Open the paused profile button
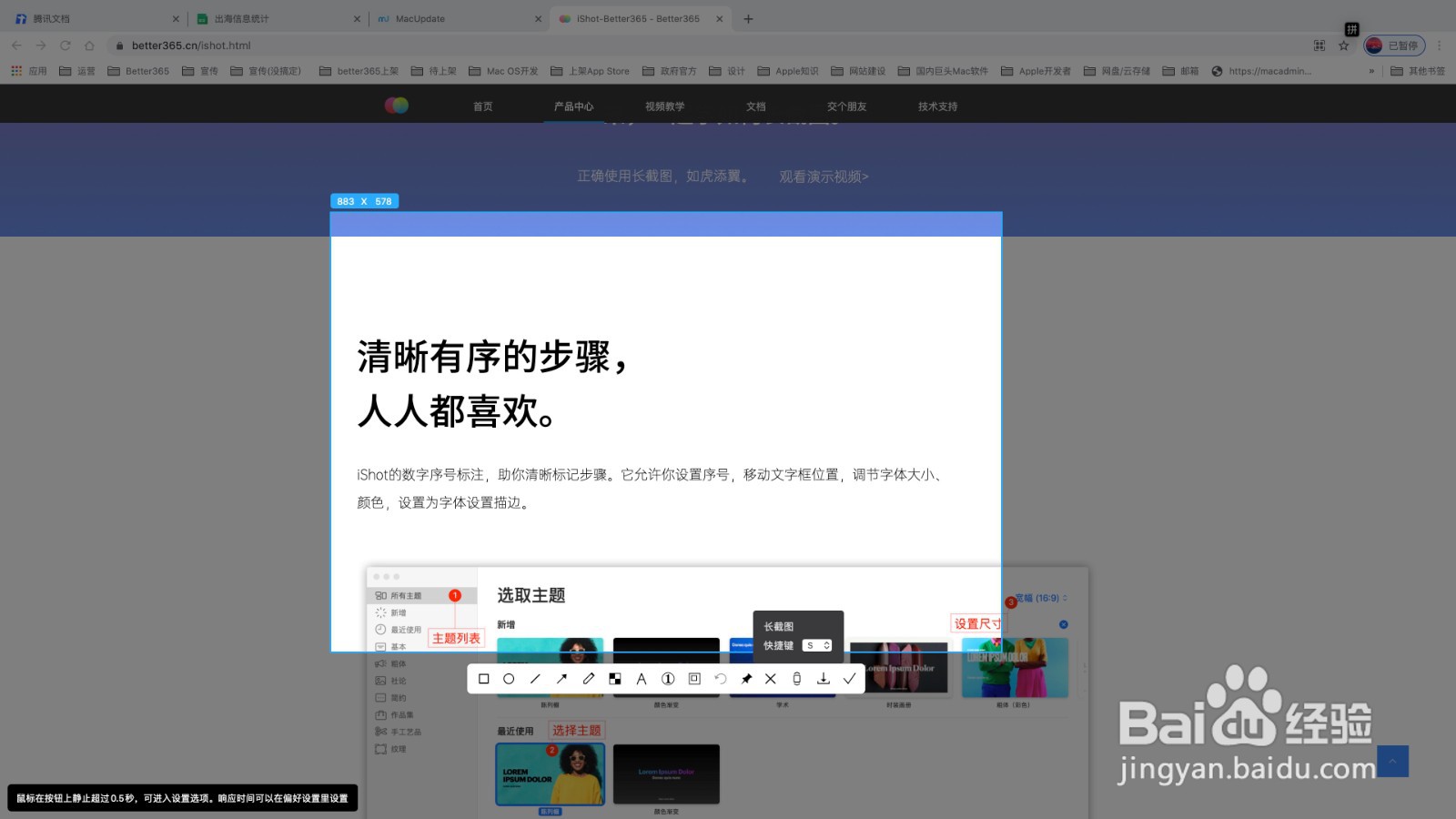Viewport: 1456px width, 819px height. (1394, 45)
